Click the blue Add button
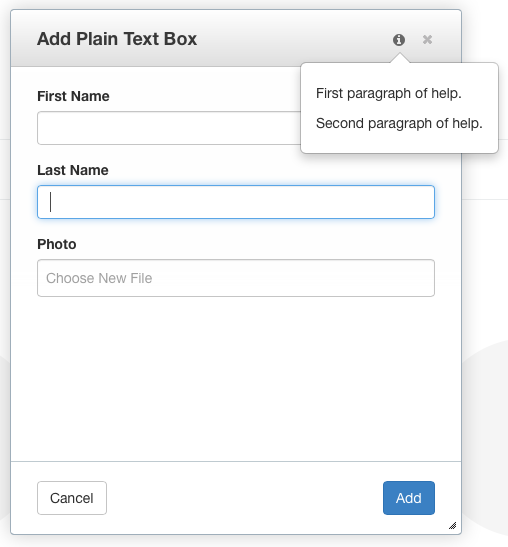Viewport: 508px width, 547px height. (409, 498)
